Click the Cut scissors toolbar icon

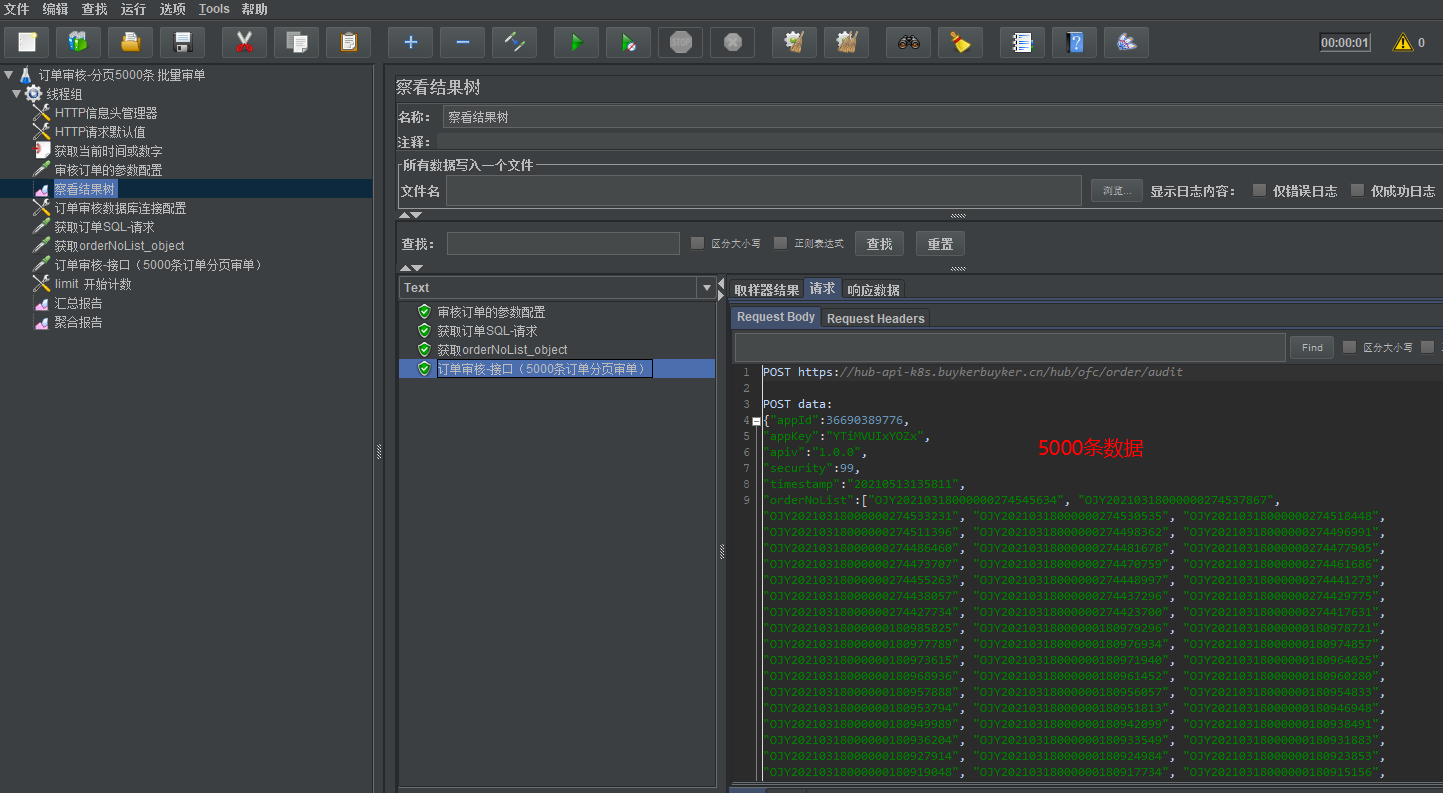tap(244, 42)
